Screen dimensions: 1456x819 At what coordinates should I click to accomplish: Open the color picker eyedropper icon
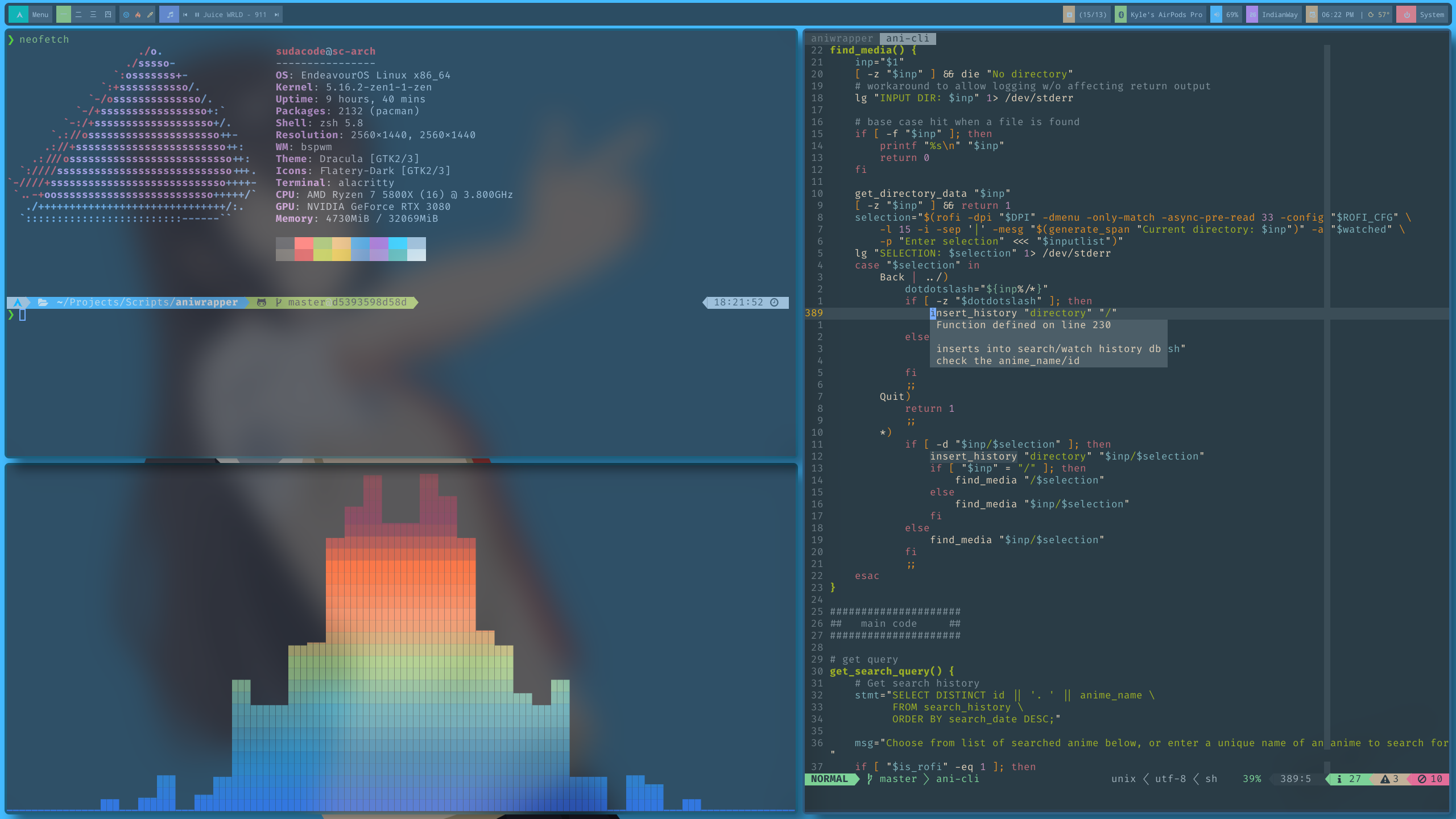coord(150,15)
